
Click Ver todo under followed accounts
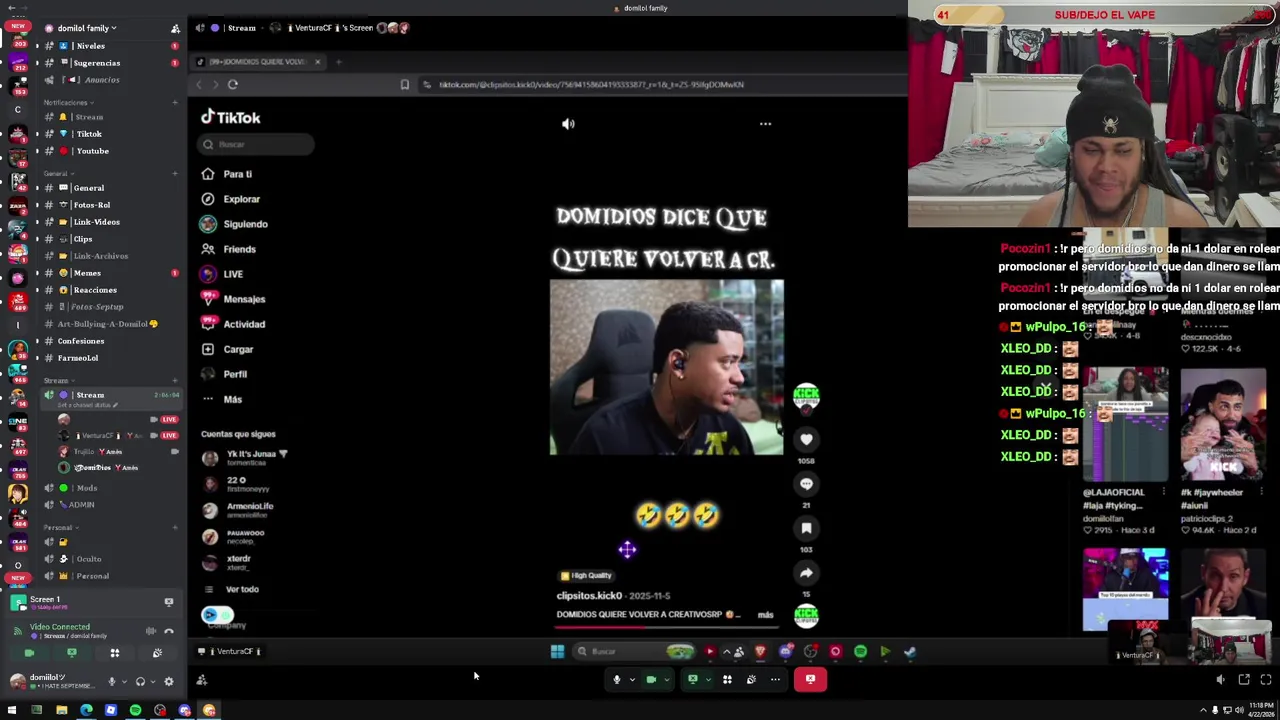point(242,589)
